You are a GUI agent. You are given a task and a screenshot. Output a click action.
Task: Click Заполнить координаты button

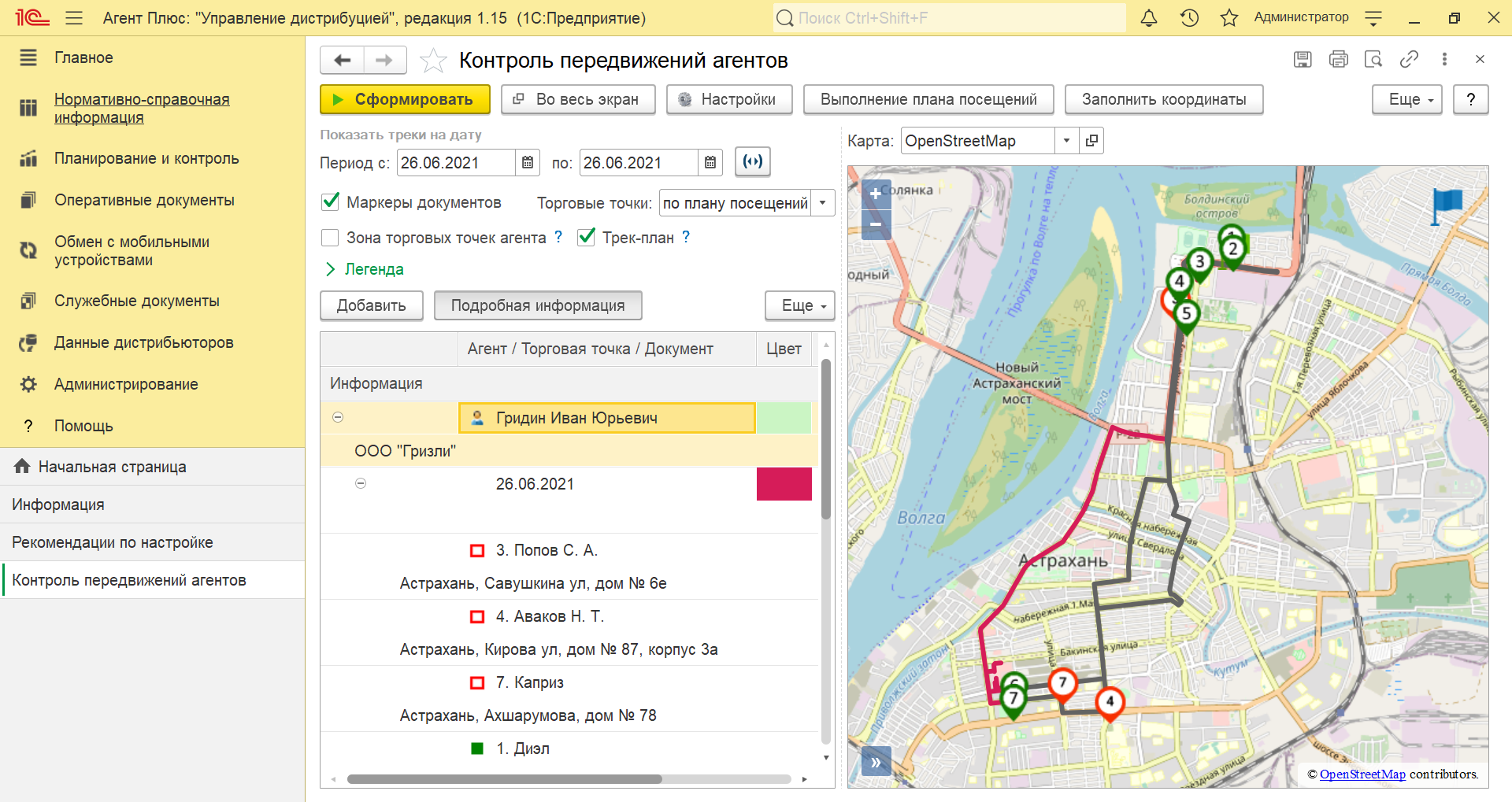click(1164, 99)
